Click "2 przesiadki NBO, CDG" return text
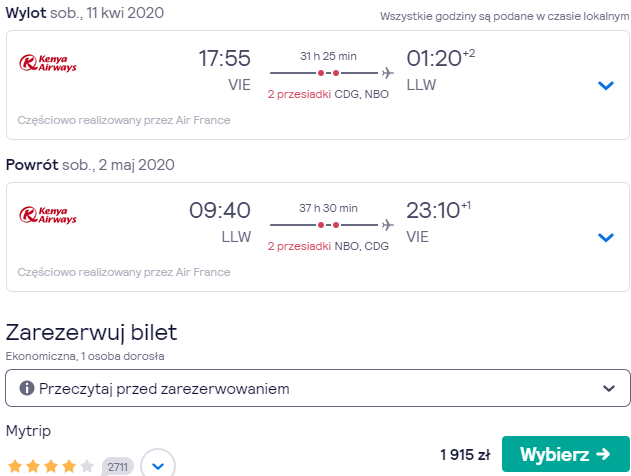 click(328, 246)
